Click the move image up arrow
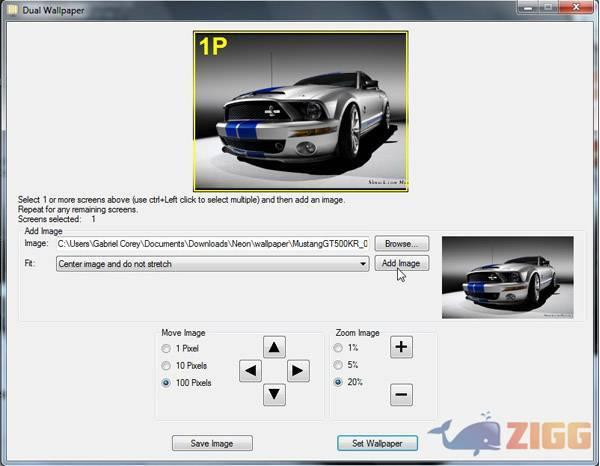This screenshot has height=466, width=600. [275, 347]
